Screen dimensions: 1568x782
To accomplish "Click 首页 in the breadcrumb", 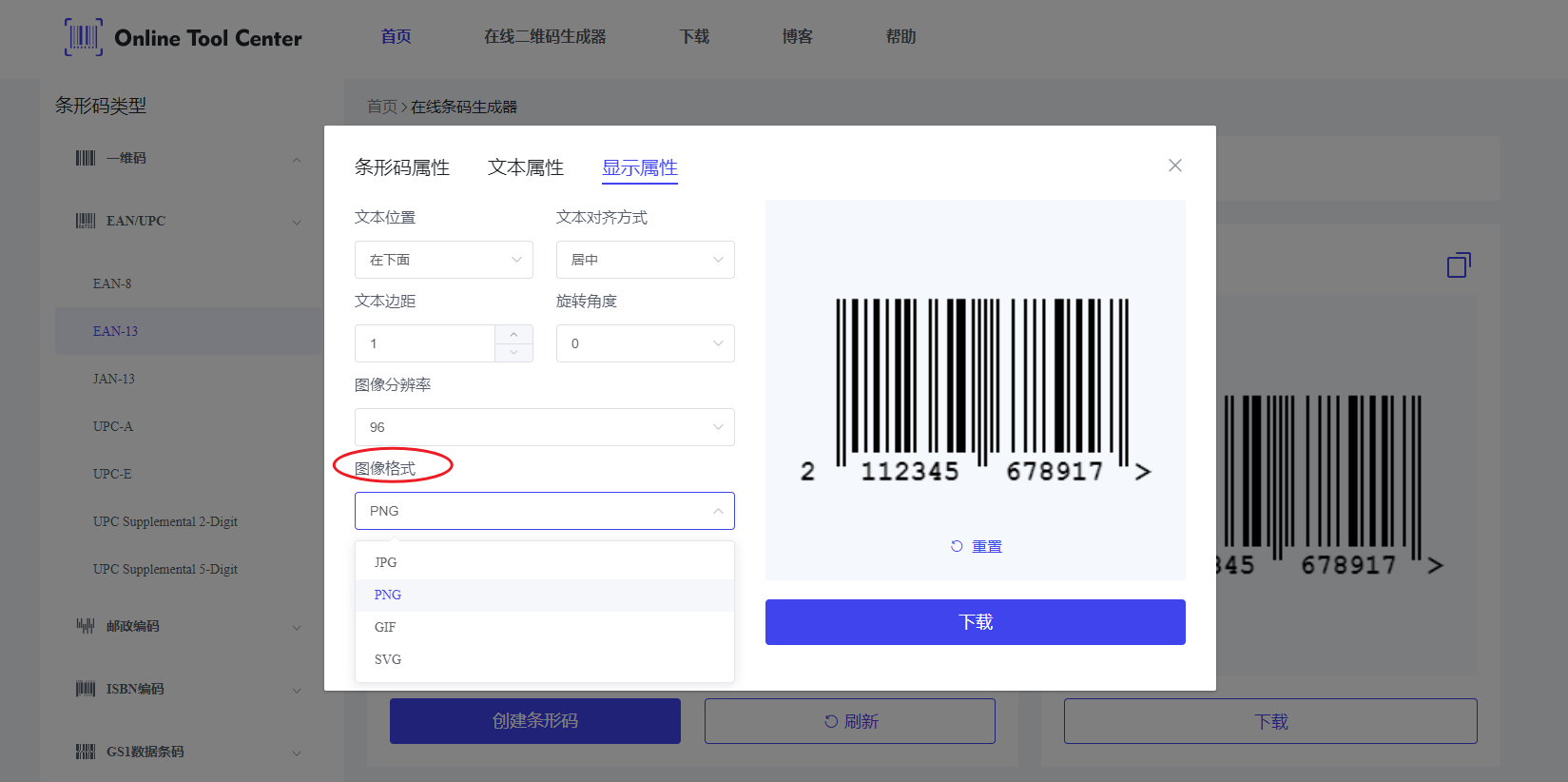I will coord(382,107).
